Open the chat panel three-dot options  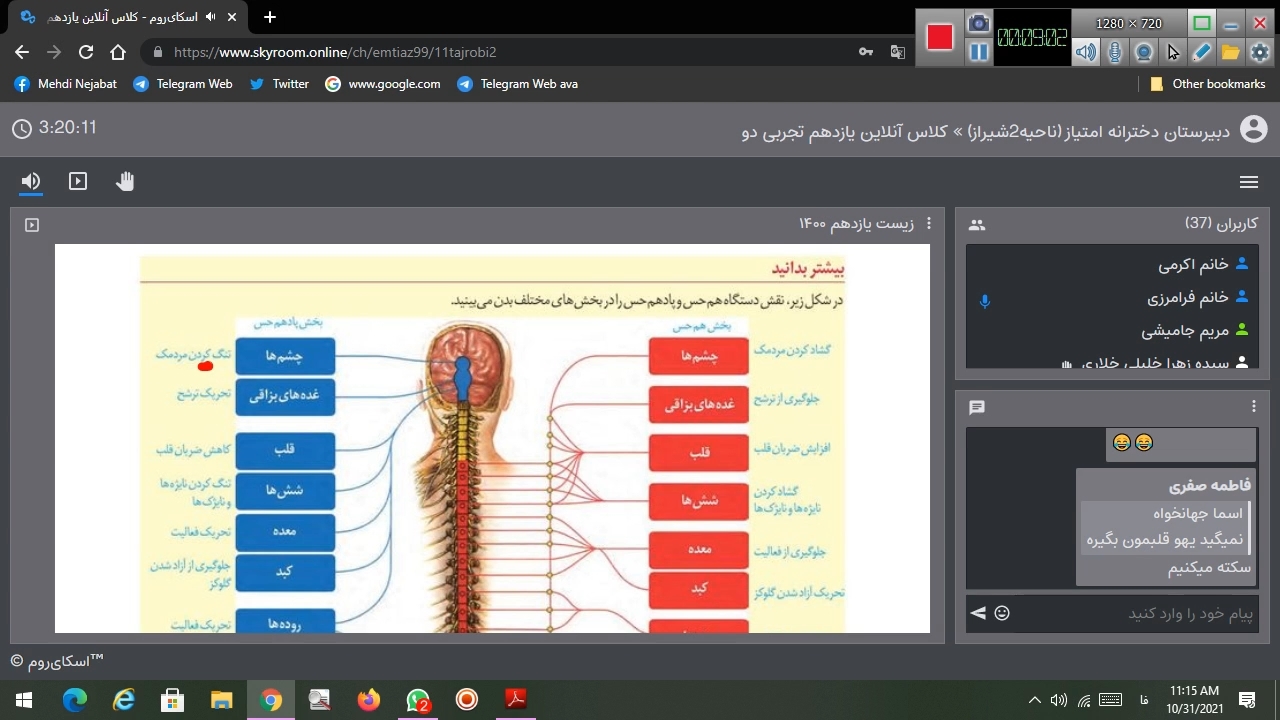pyautogui.click(x=1254, y=406)
